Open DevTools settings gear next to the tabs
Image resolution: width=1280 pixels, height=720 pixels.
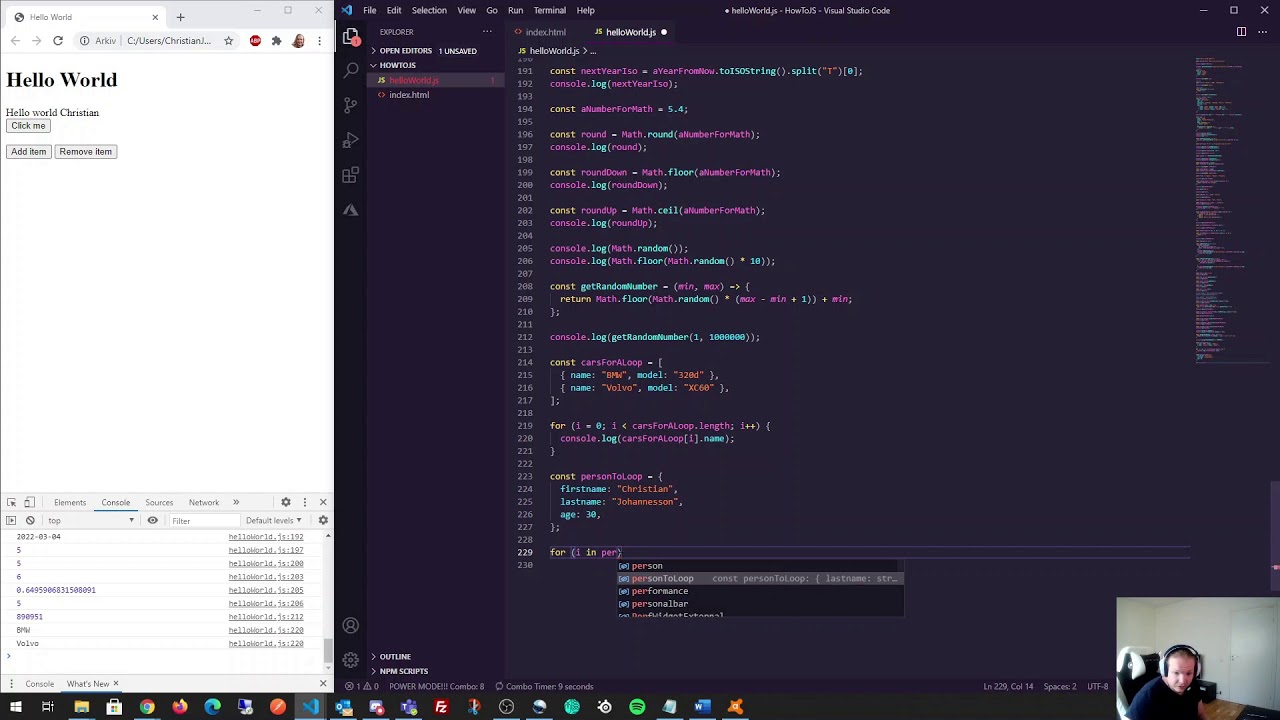pyautogui.click(x=285, y=502)
